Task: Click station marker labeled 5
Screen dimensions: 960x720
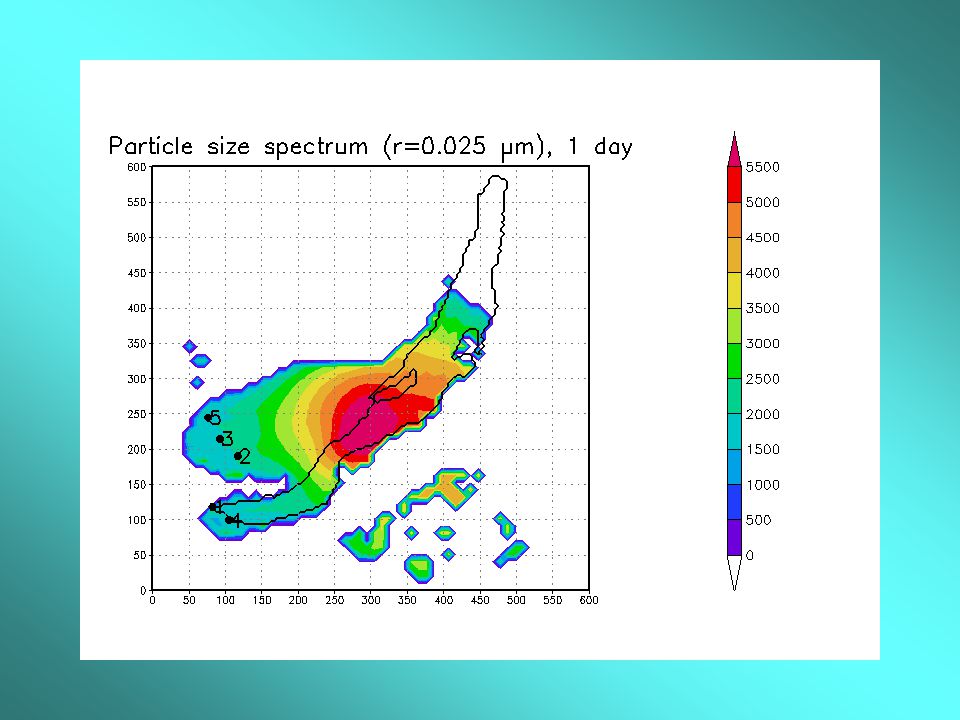Action: 208,418
